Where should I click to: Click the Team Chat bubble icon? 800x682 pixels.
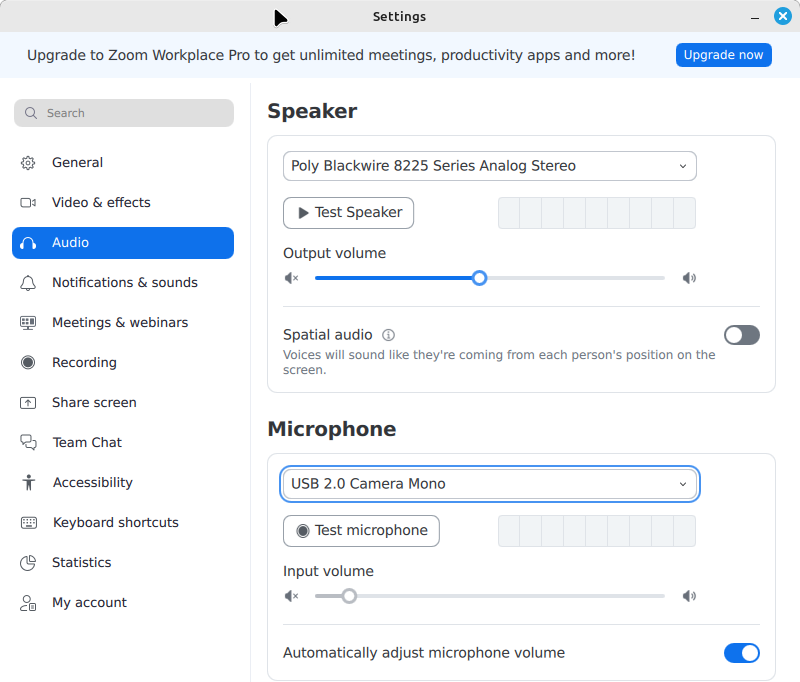tap(28, 443)
